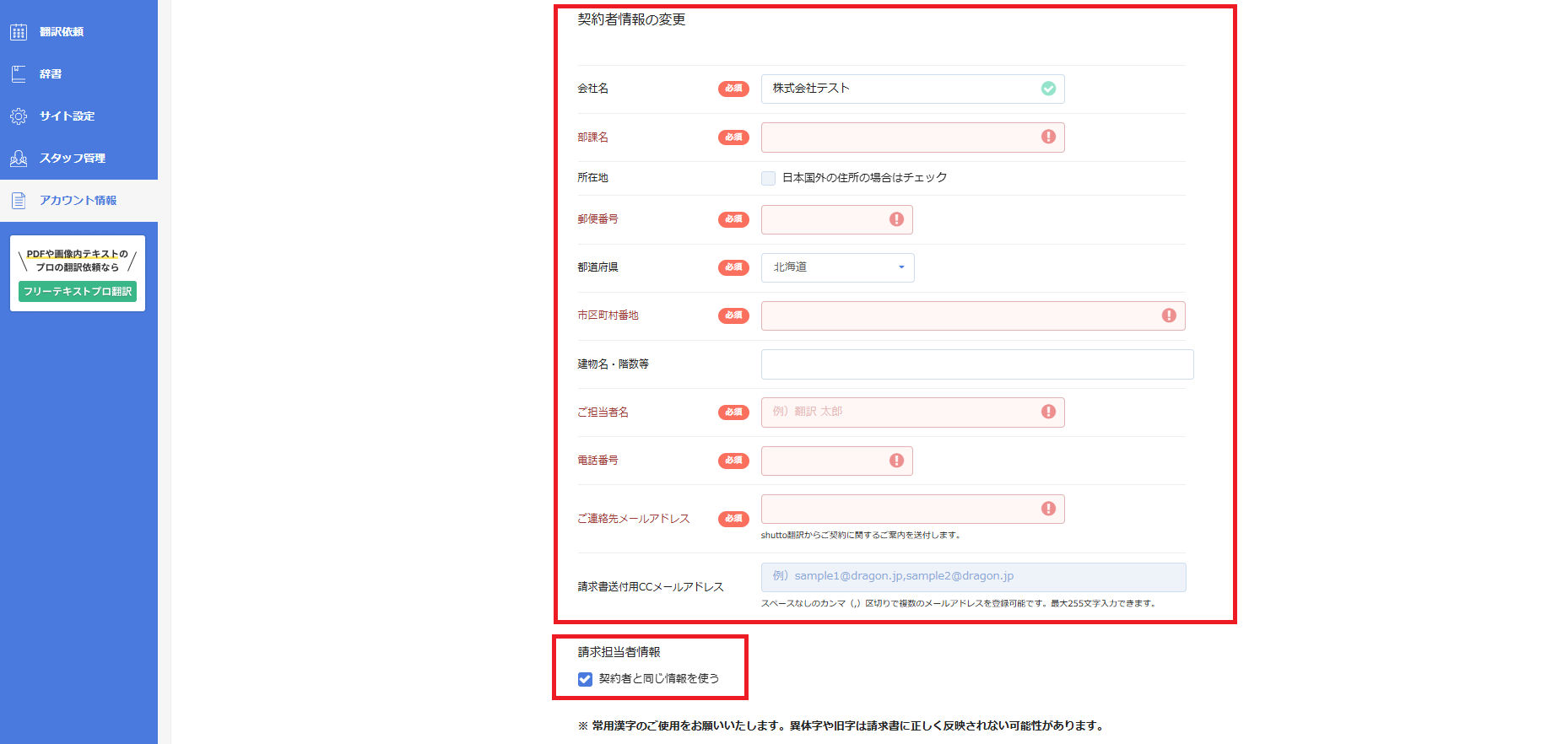
Task: Click the error icon in 部課名 field
Action: [1048, 137]
